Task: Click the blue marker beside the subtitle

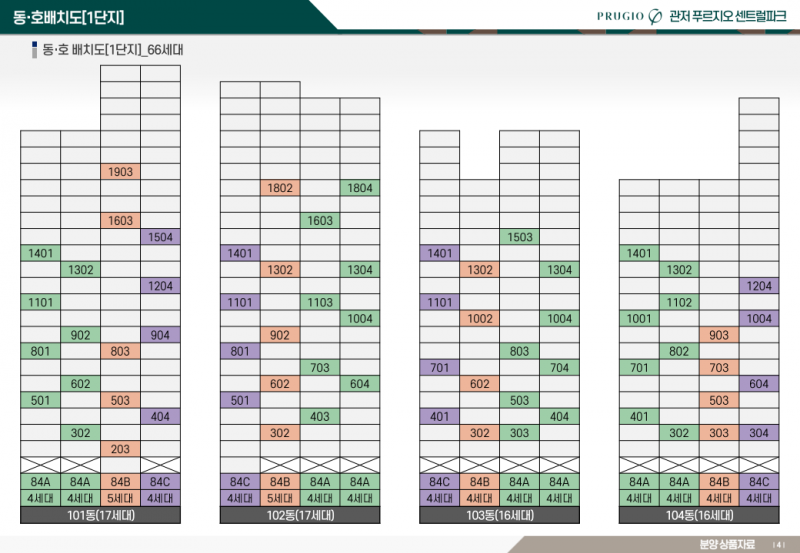Action: coord(35,49)
